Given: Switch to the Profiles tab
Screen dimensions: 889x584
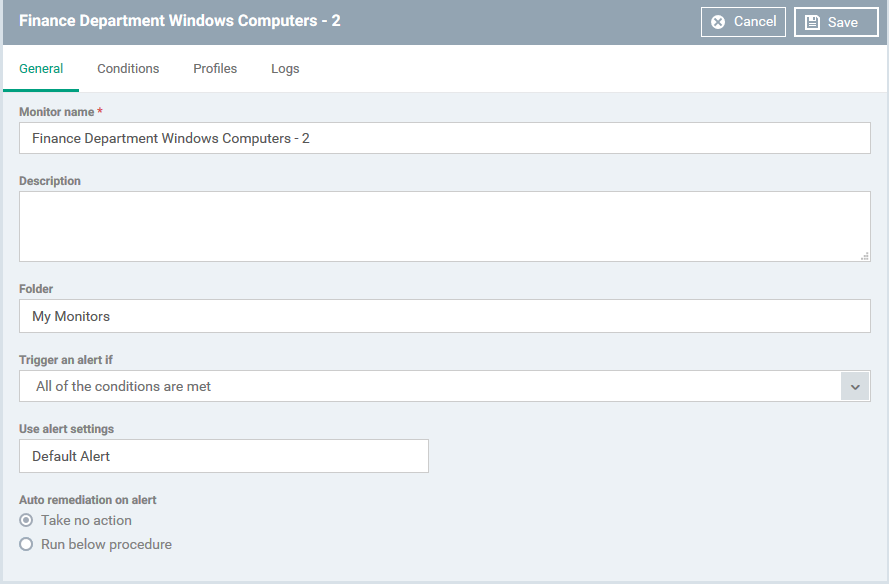Looking at the screenshot, I should 215,69.
